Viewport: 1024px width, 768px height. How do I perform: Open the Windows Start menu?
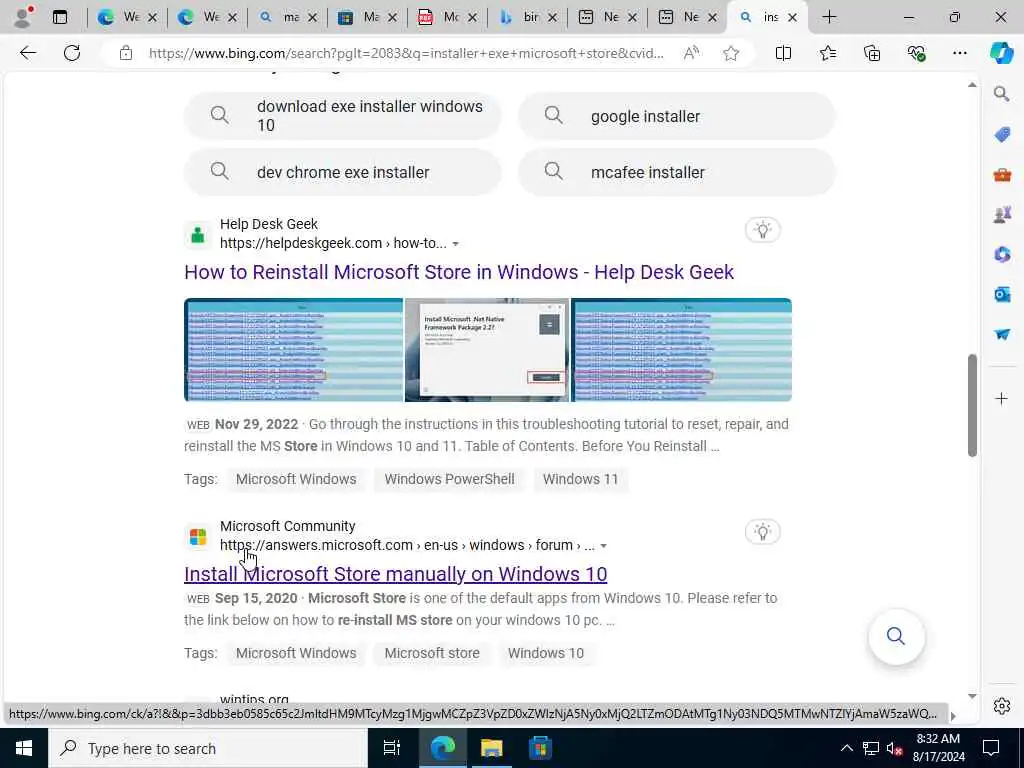[x=24, y=748]
